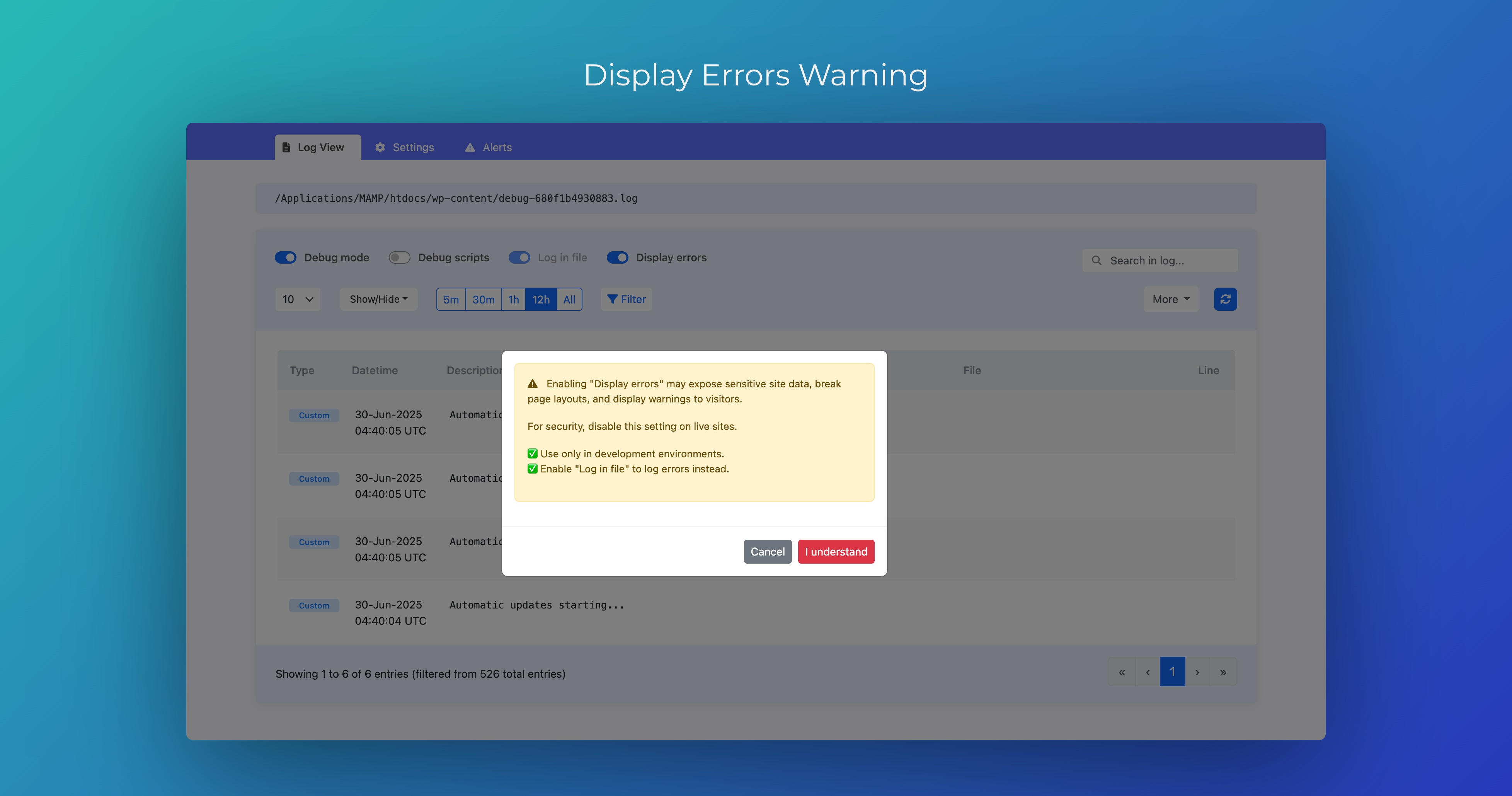
Task: Click Custom badge for 04:40:04 entry
Action: (x=314, y=606)
